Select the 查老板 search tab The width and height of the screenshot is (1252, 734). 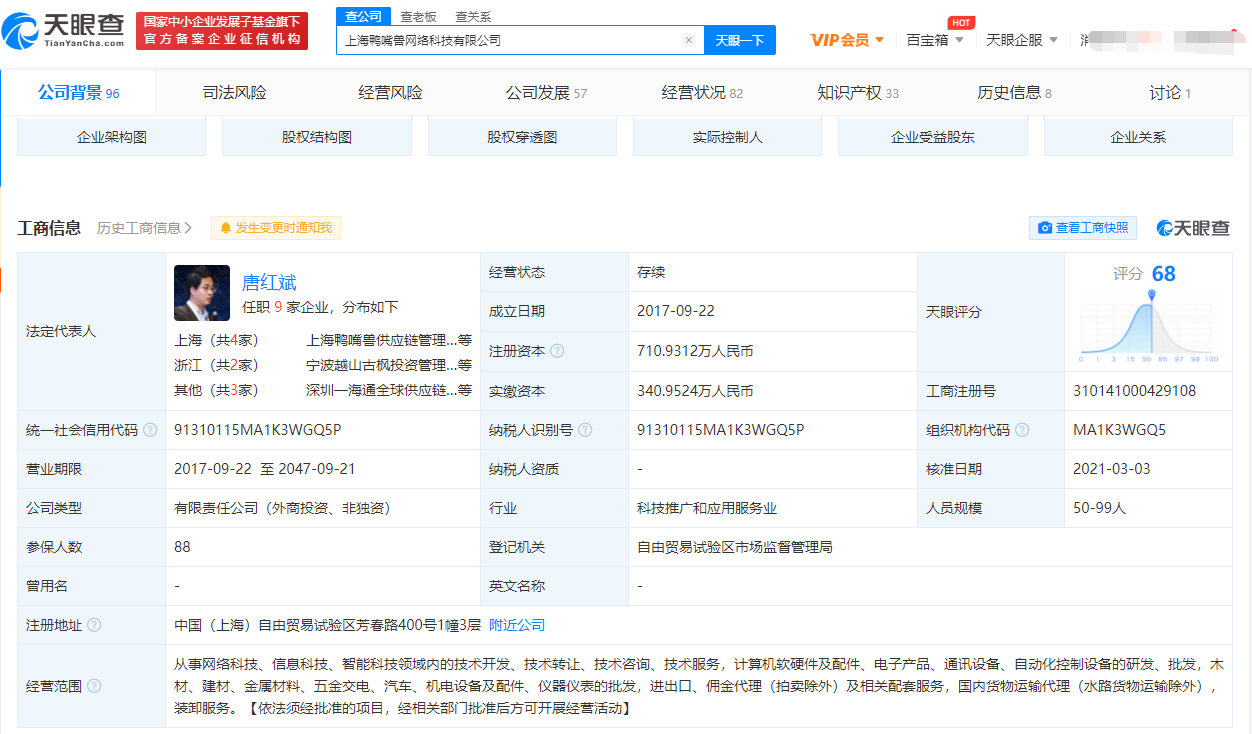418,16
